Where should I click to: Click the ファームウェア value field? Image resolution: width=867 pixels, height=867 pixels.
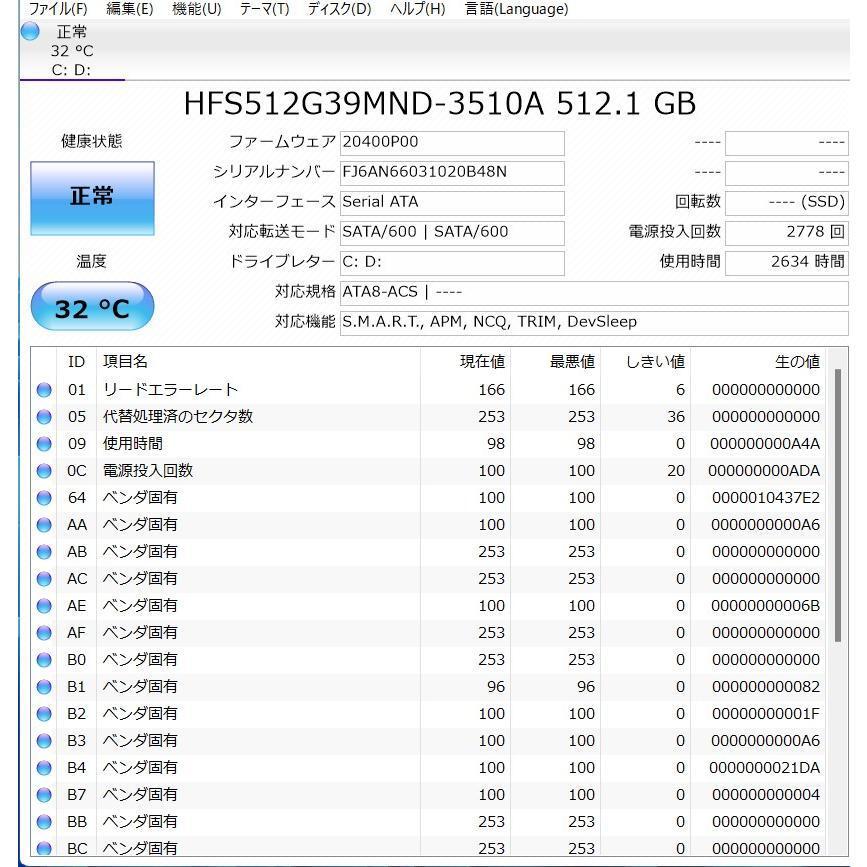[x=450, y=142]
